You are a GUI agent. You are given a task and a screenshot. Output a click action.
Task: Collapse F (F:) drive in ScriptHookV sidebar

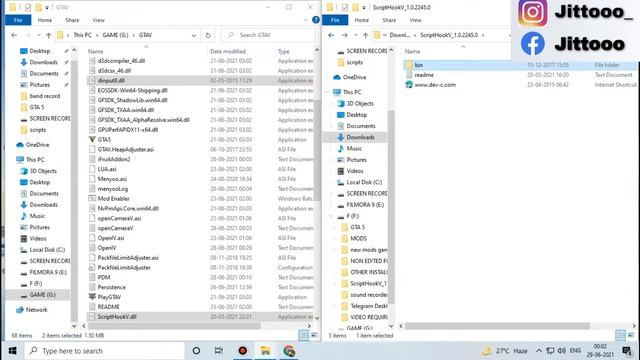[332, 216]
